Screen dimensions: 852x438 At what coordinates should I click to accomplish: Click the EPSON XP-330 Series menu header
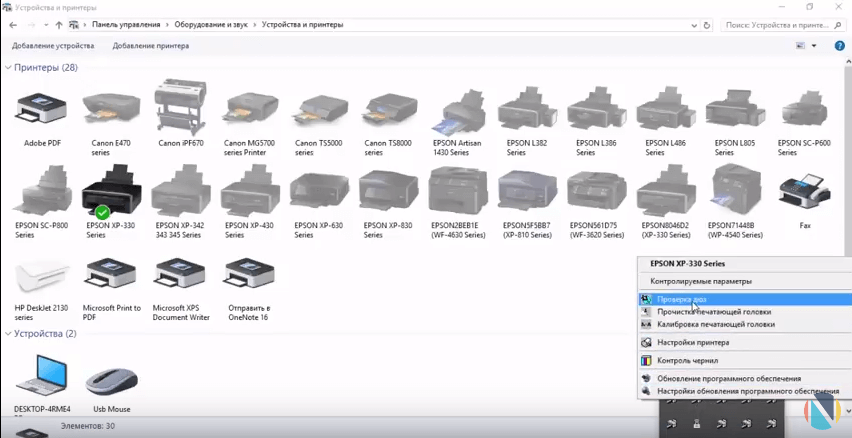click(x=687, y=264)
